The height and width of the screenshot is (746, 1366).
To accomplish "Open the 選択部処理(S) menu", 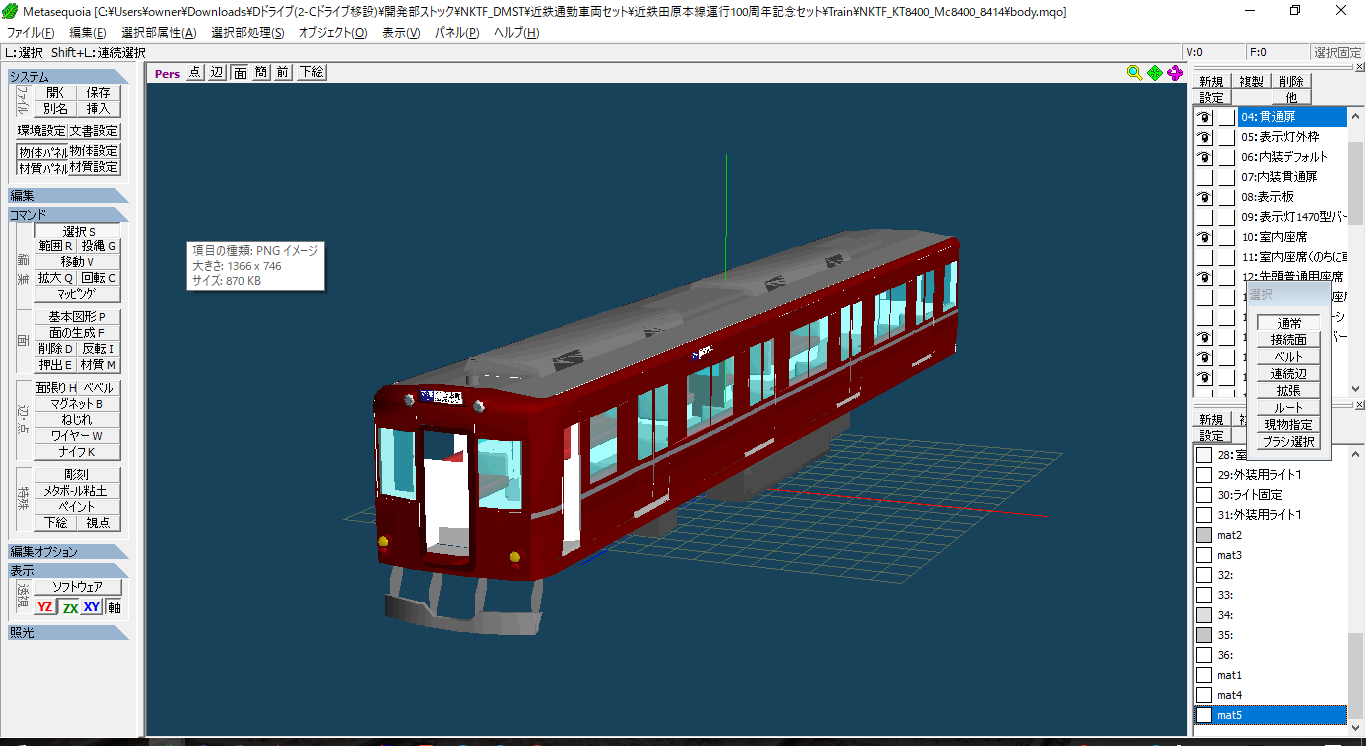I will [x=247, y=33].
